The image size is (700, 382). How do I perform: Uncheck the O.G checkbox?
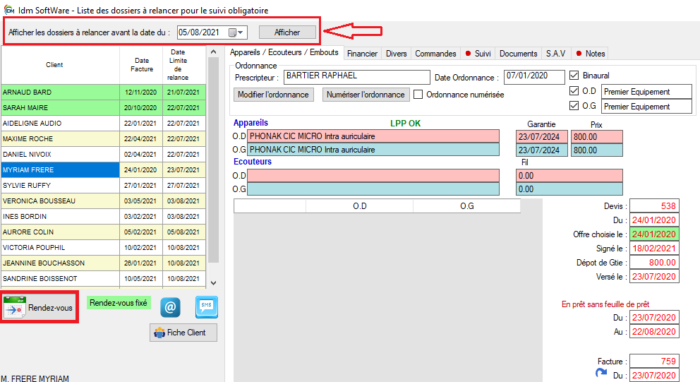click(x=574, y=106)
